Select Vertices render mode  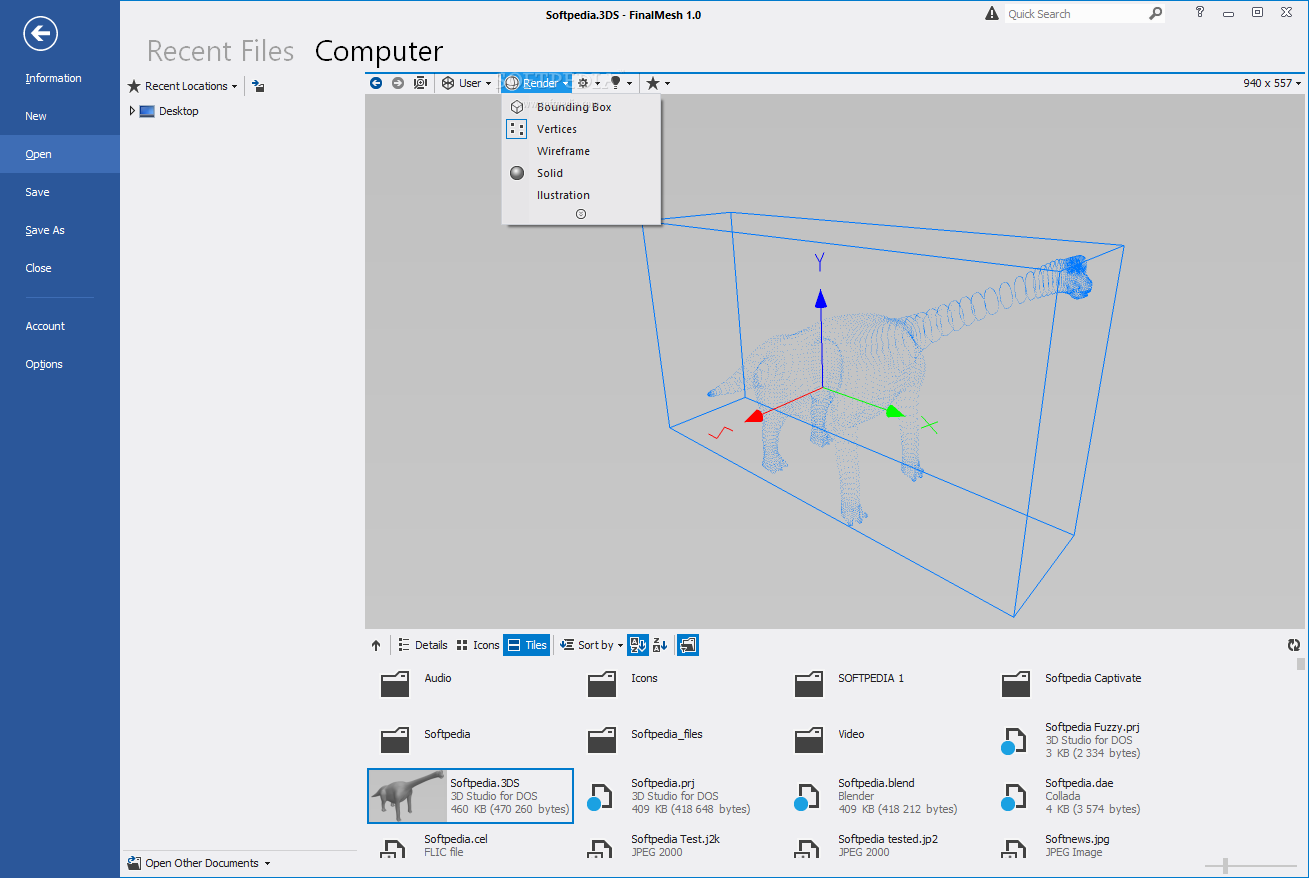tap(581, 129)
